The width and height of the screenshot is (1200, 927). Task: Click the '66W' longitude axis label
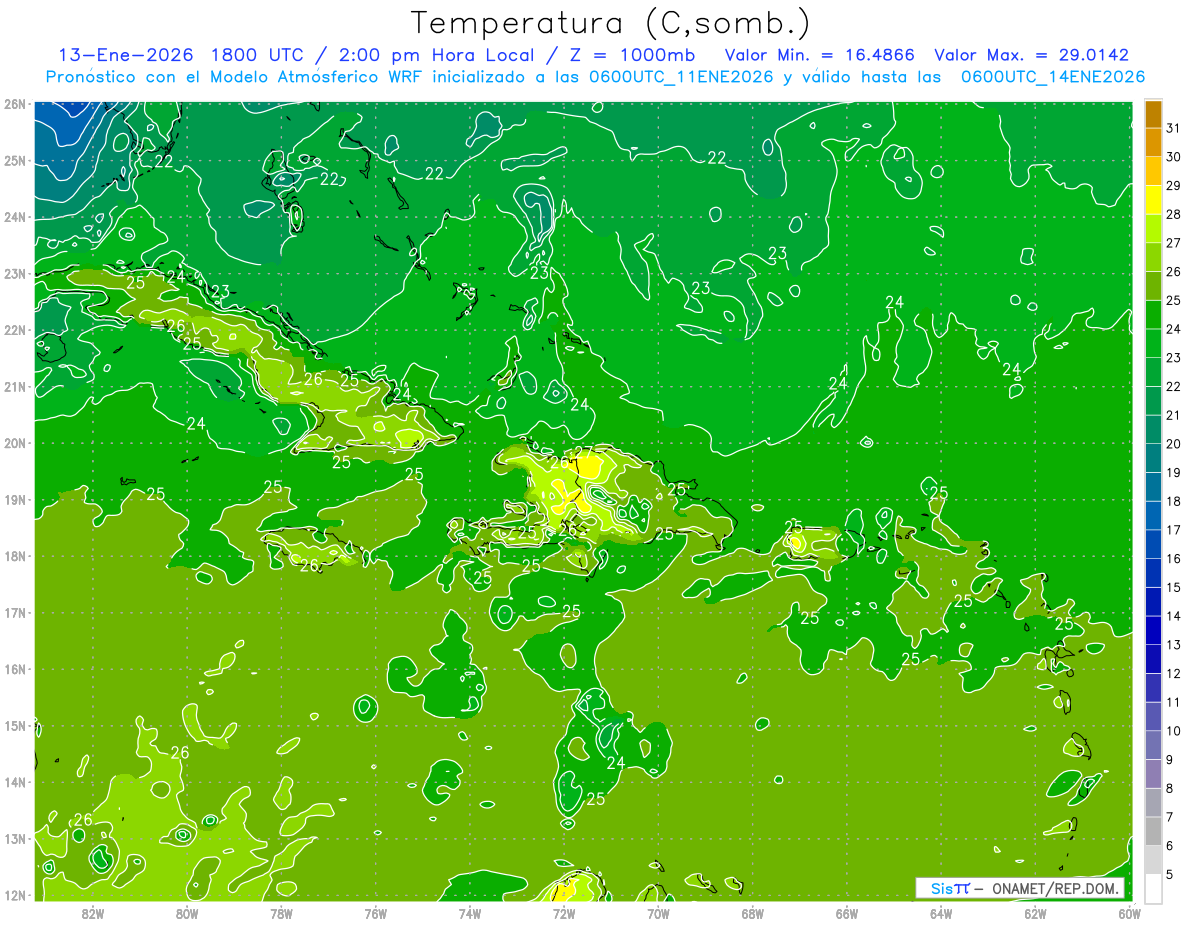pyautogui.click(x=846, y=913)
